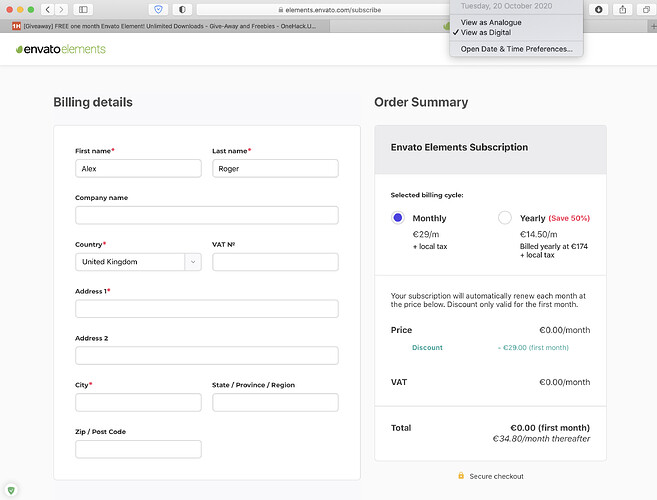Focus the VAT Nº input field
657x500 pixels.
pyautogui.click(x=275, y=262)
